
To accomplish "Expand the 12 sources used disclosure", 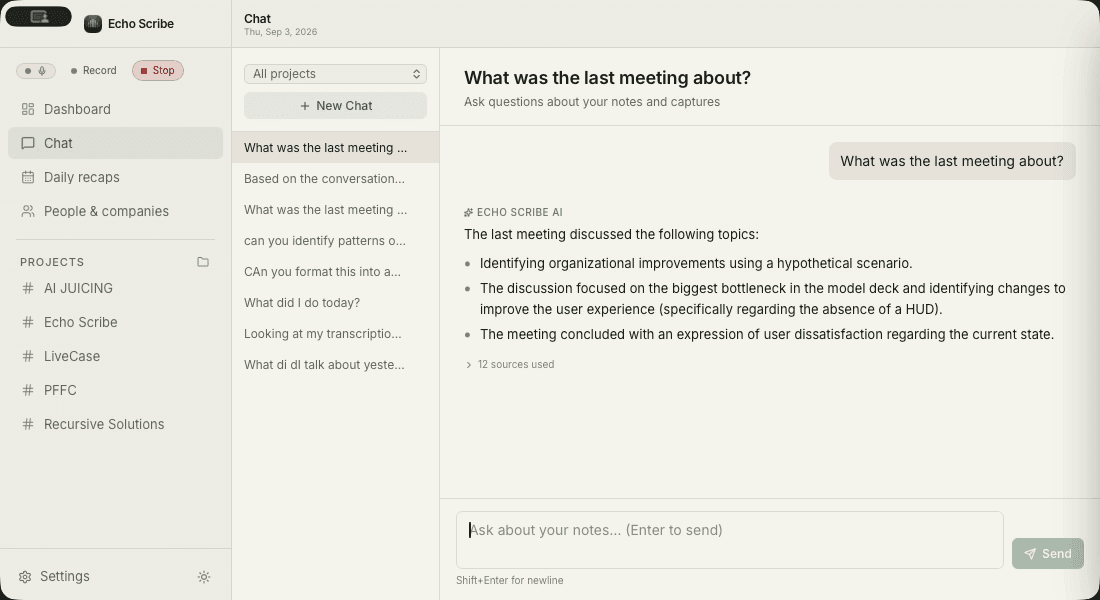I will [509, 364].
